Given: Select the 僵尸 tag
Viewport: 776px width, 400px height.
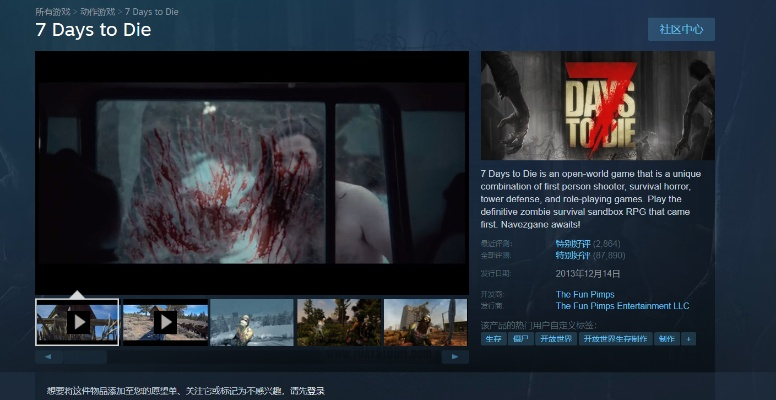Looking at the screenshot, I should (520, 339).
